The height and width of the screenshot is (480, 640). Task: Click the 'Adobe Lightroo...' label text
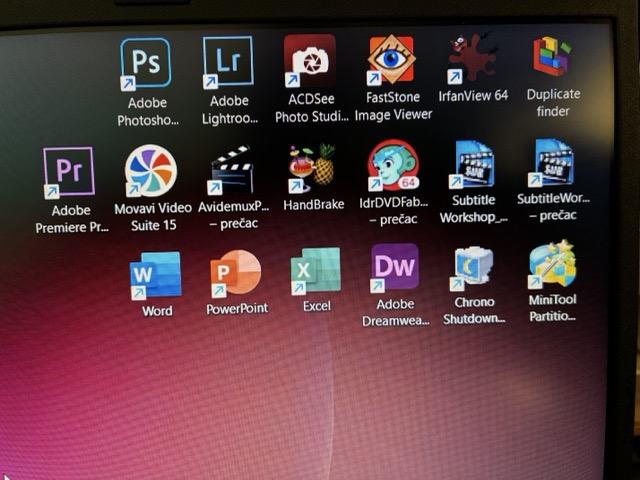(229, 110)
